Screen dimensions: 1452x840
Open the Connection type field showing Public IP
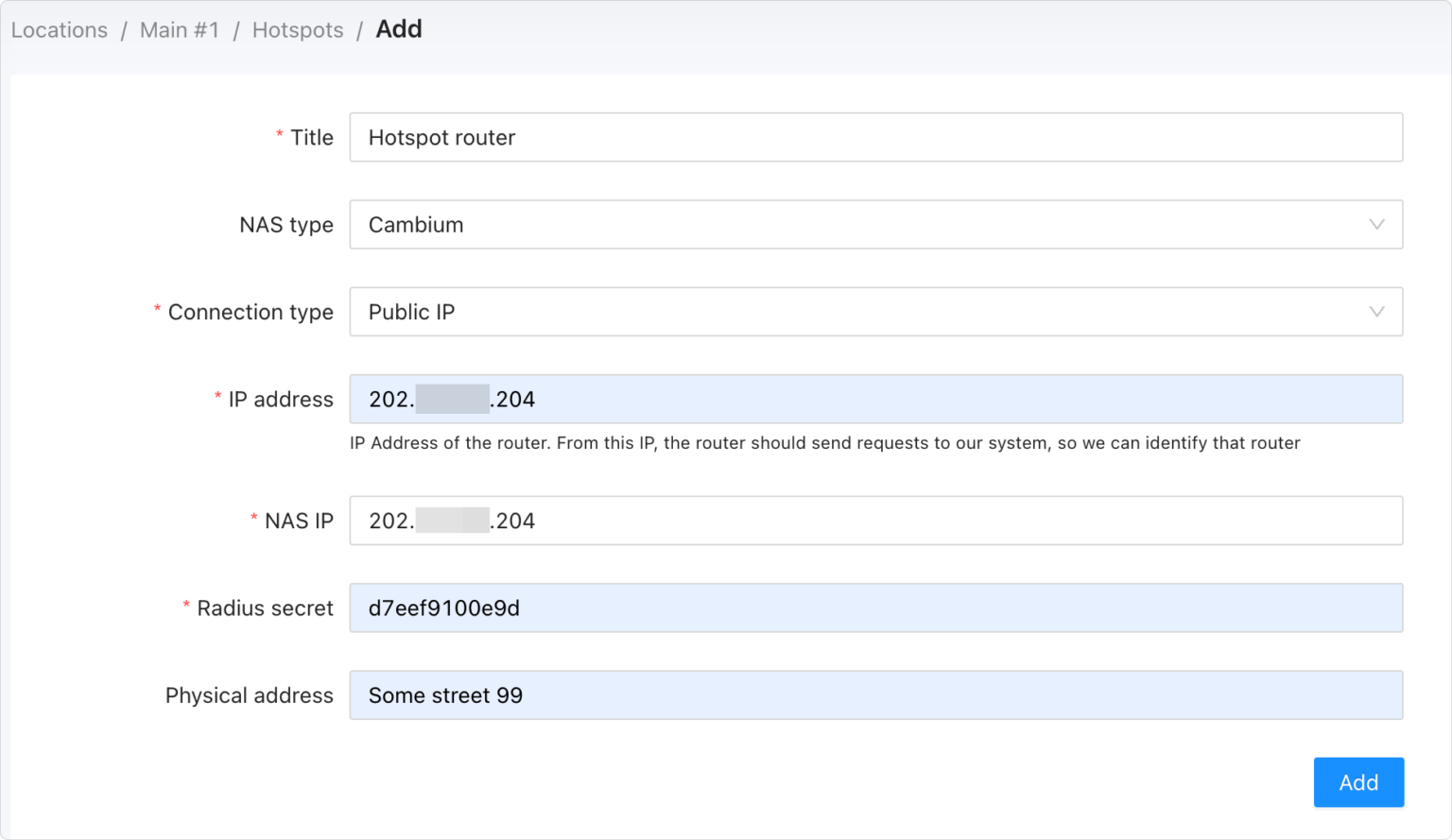(851, 312)
